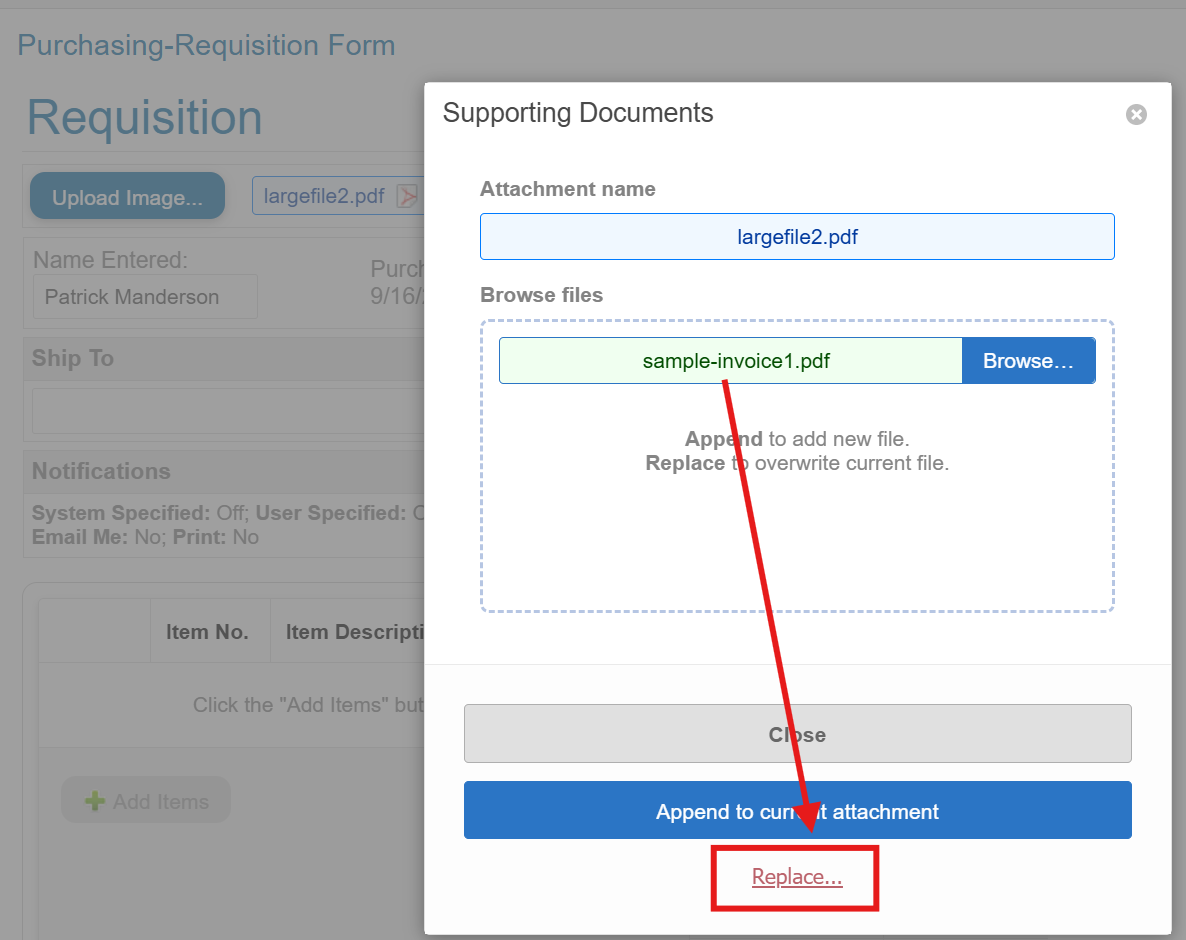Click the Ship To text field
This screenshot has width=1186, height=940.
coord(228,411)
